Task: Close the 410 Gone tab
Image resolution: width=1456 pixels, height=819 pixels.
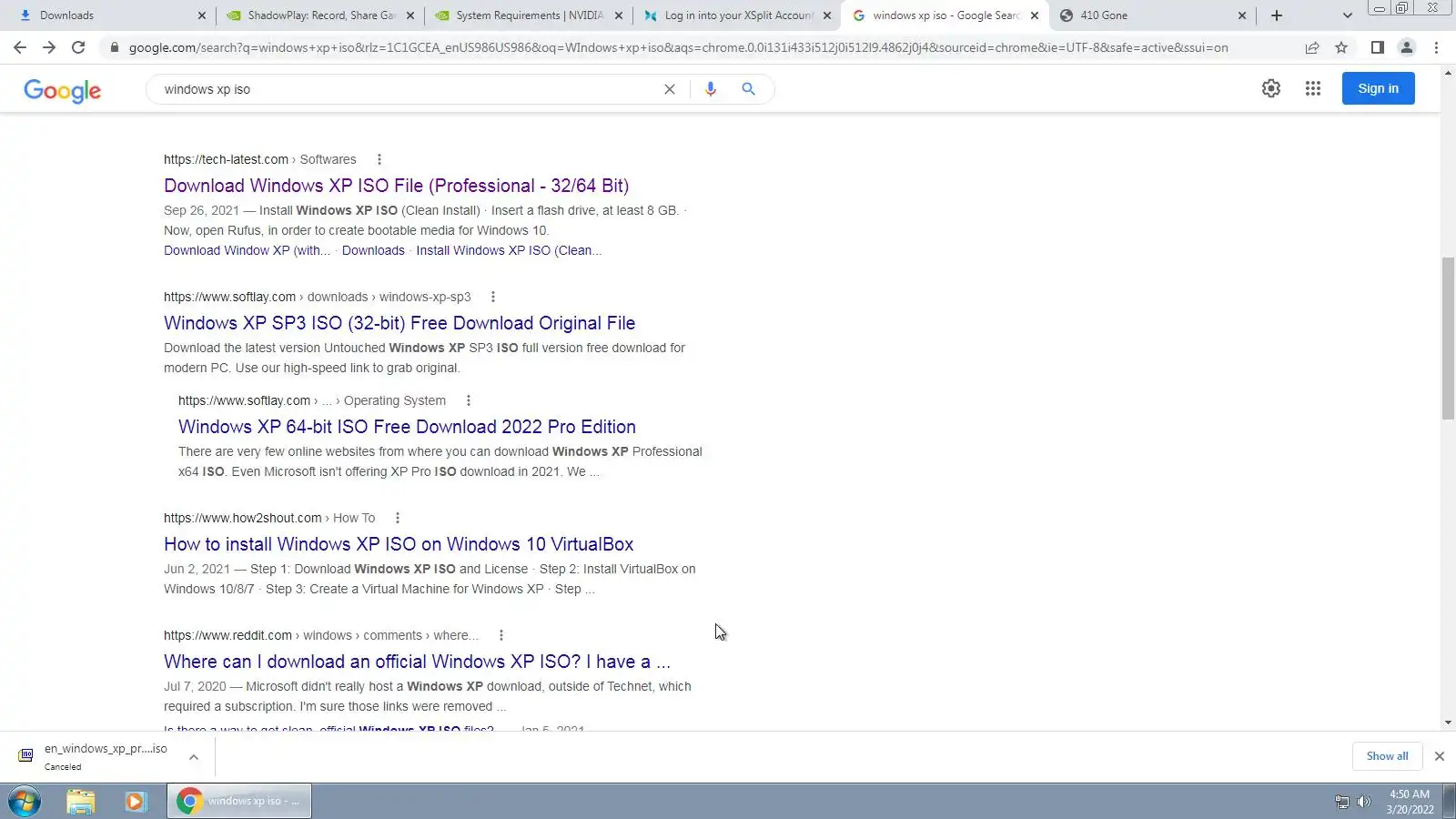Action: tap(1242, 15)
